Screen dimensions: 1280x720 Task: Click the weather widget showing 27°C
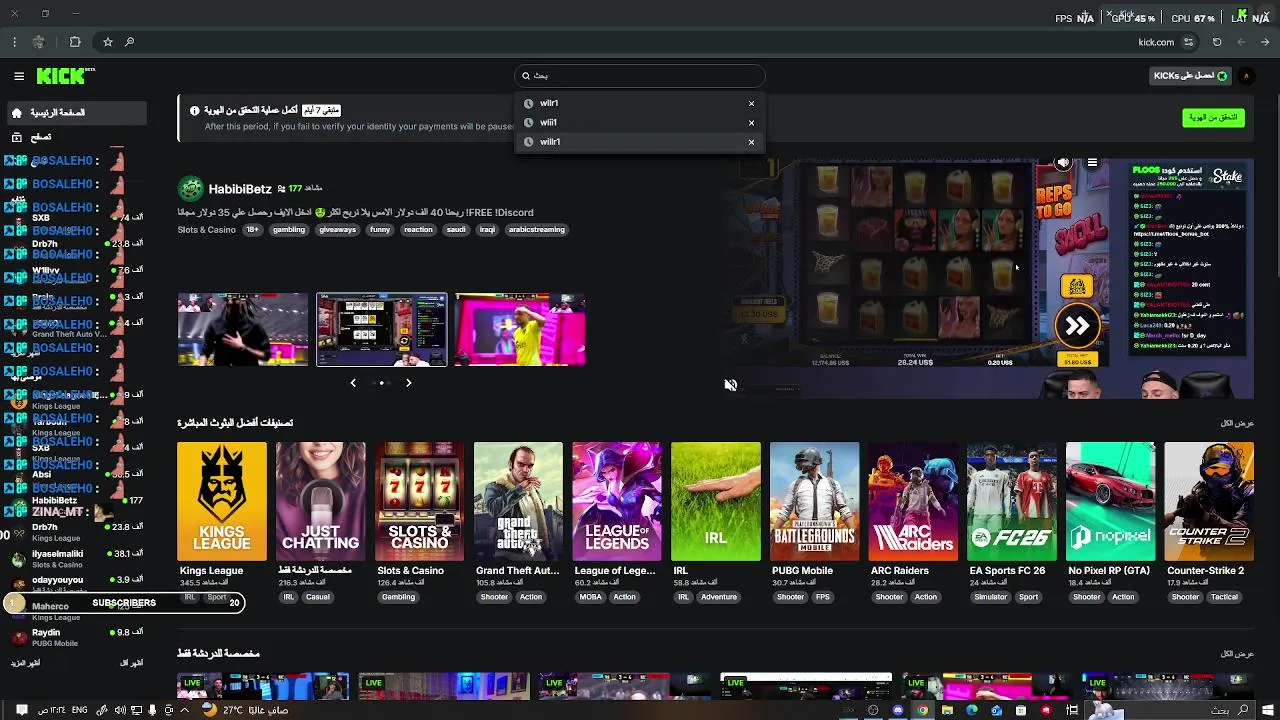[x=247, y=710]
